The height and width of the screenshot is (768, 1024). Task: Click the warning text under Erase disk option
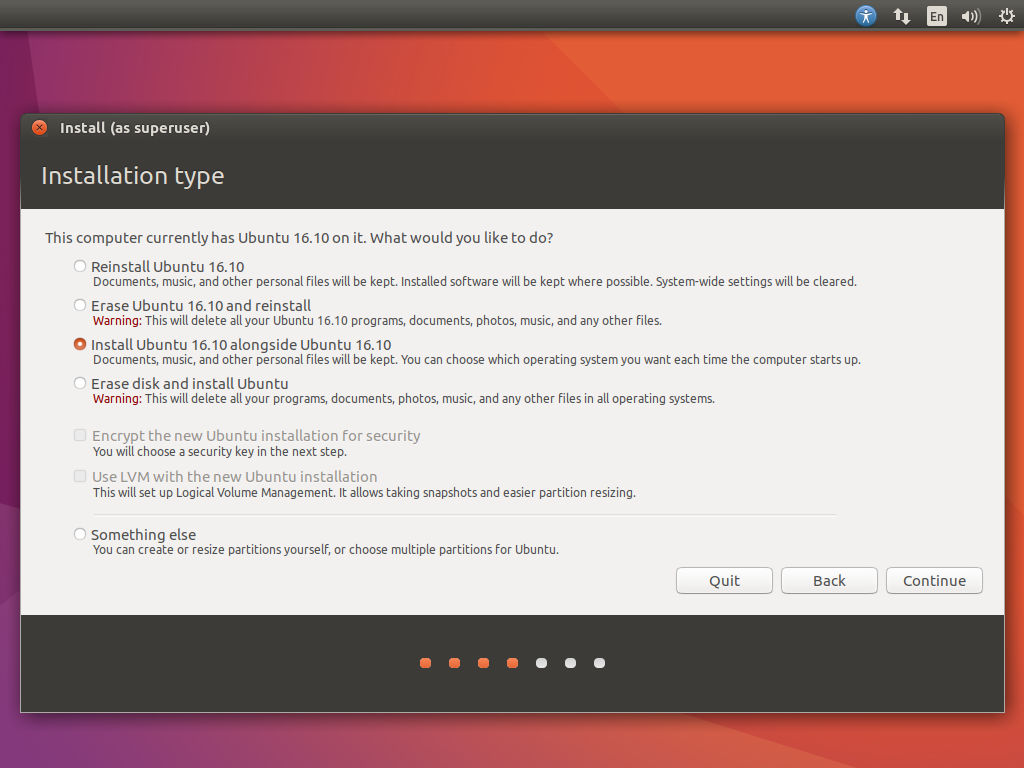coord(404,399)
